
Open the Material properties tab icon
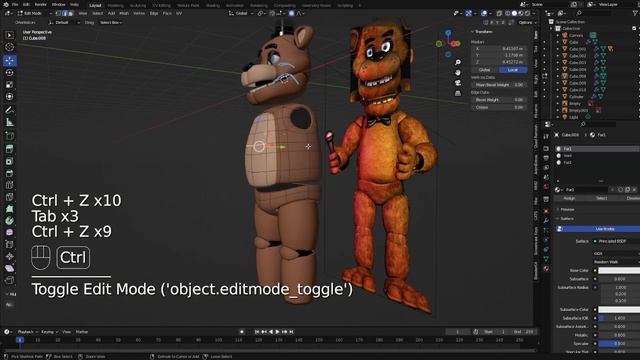point(546,269)
